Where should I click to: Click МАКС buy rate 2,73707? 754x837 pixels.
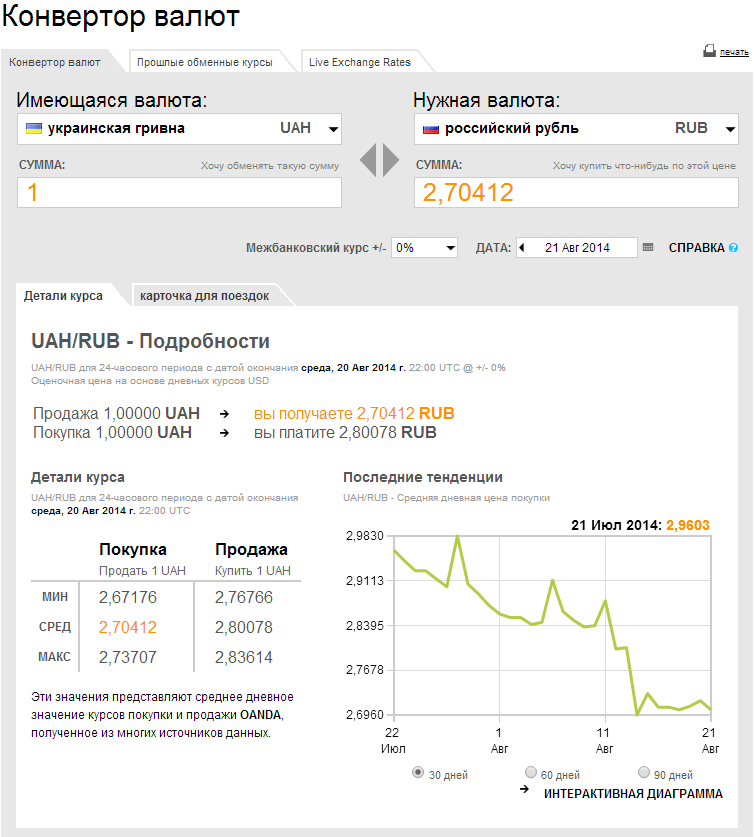coord(128,657)
